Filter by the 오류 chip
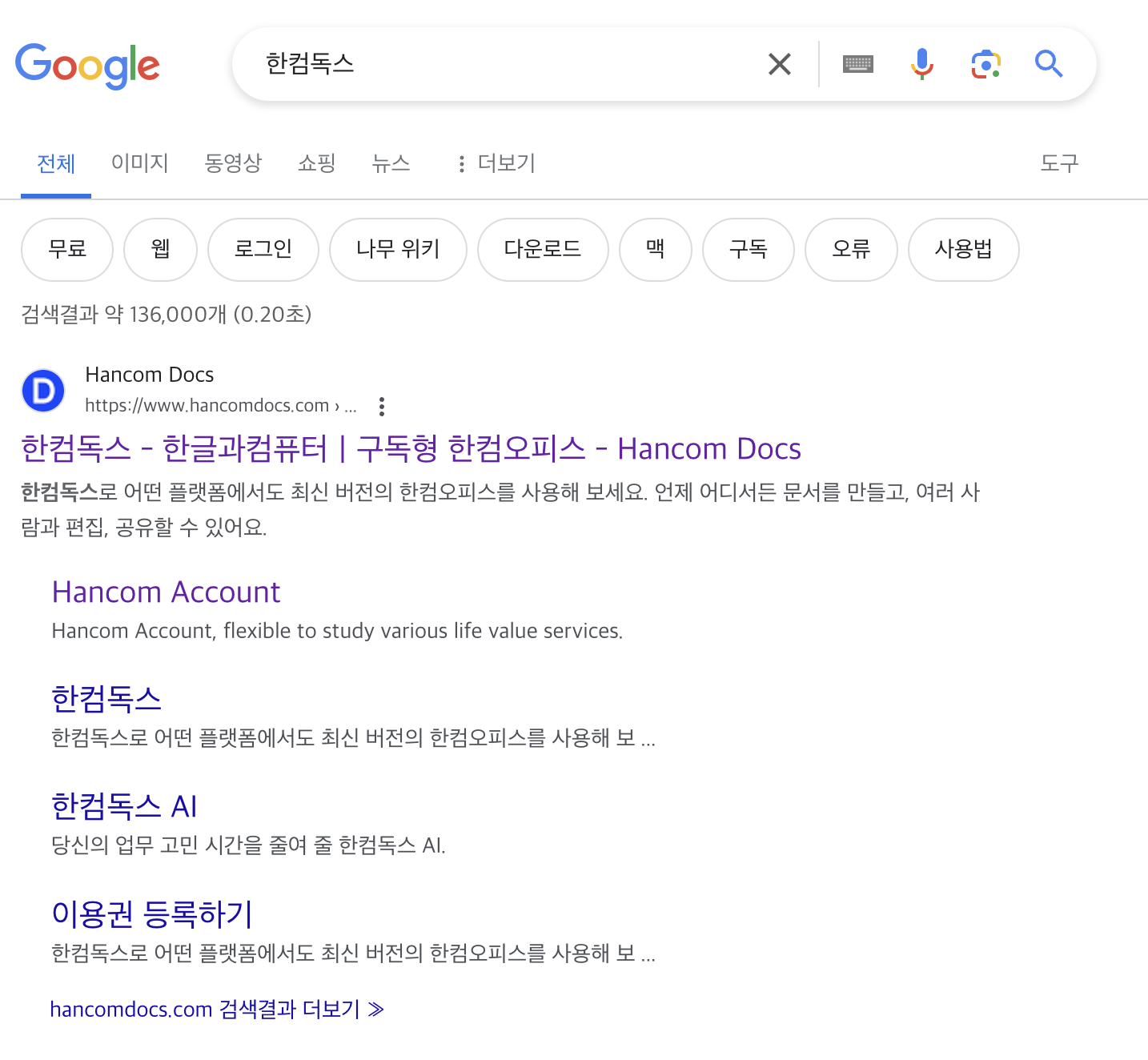The height and width of the screenshot is (1060, 1148). [x=851, y=250]
